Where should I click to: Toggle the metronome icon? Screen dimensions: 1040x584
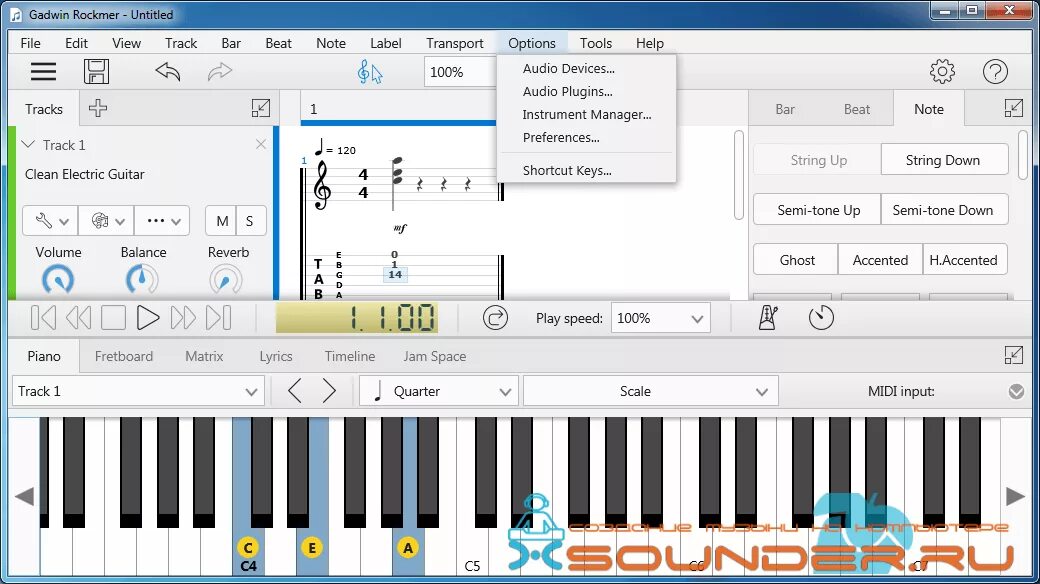tap(768, 318)
